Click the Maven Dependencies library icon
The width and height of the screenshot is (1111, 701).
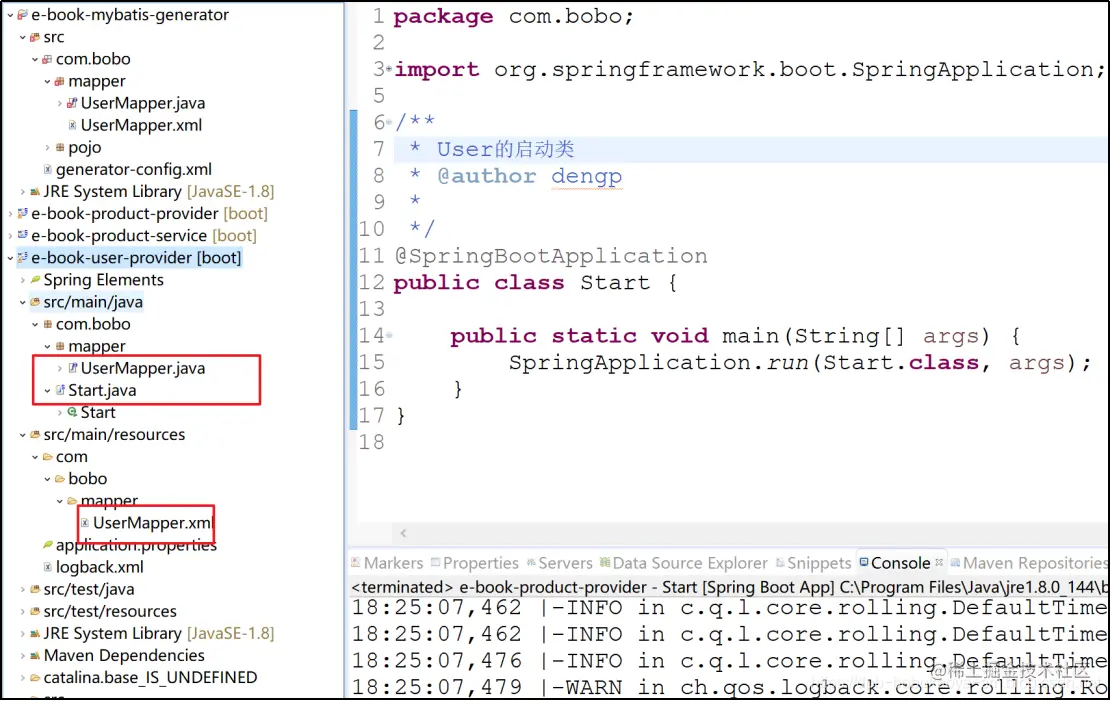click(35, 656)
